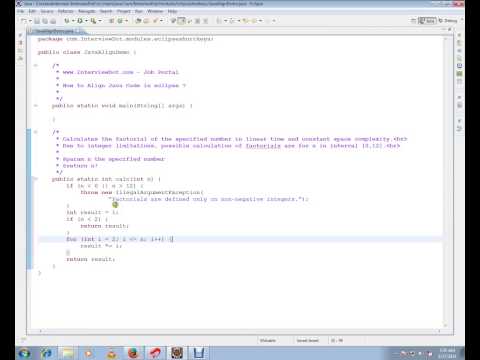Click the top icon in left fast-view bar
Image resolution: width=480 pixels, height=360 pixels.
pos(21,35)
